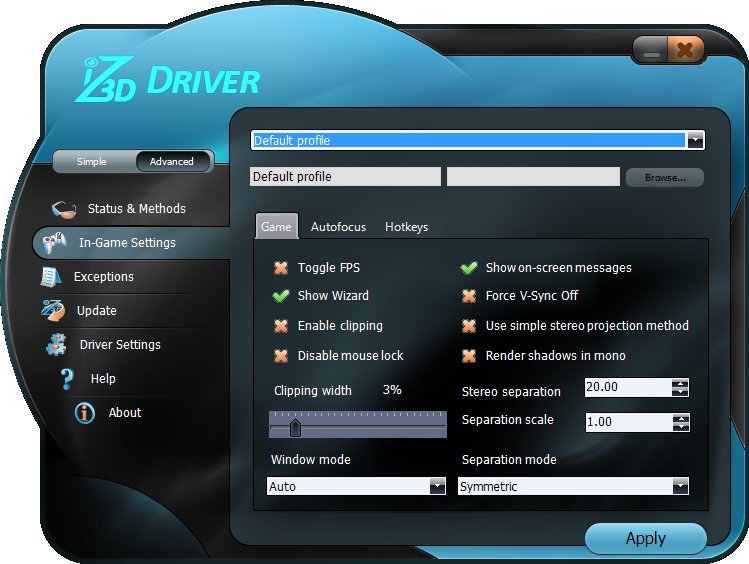Switch to the Hotkeys tab
Image resolution: width=749 pixels, height=564 pixels.
[x=407, y=227]
